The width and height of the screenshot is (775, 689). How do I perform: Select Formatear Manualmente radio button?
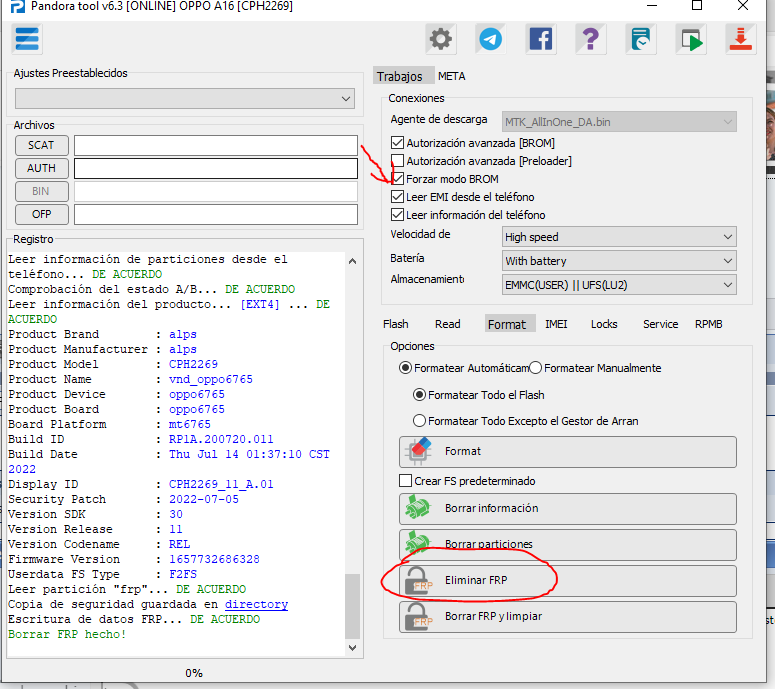pos(536,368)
